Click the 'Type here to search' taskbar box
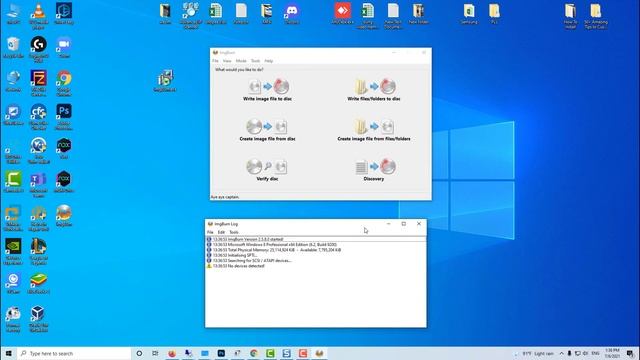 coord(74,353)
